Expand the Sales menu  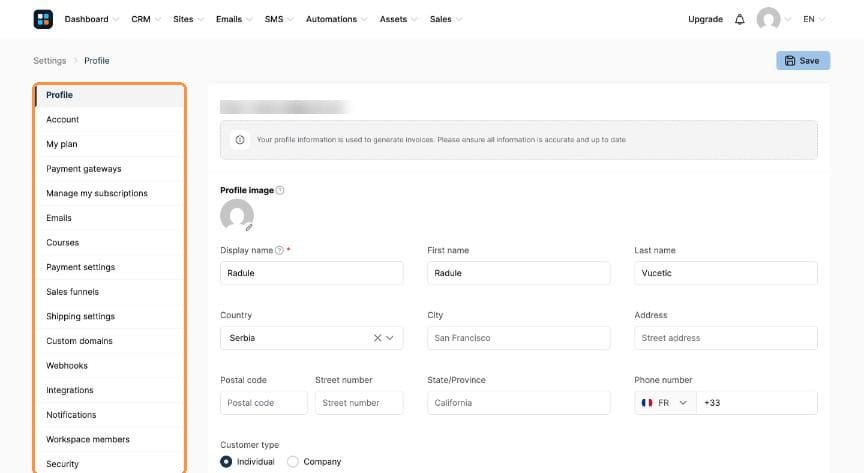click(x=446, y=19)
